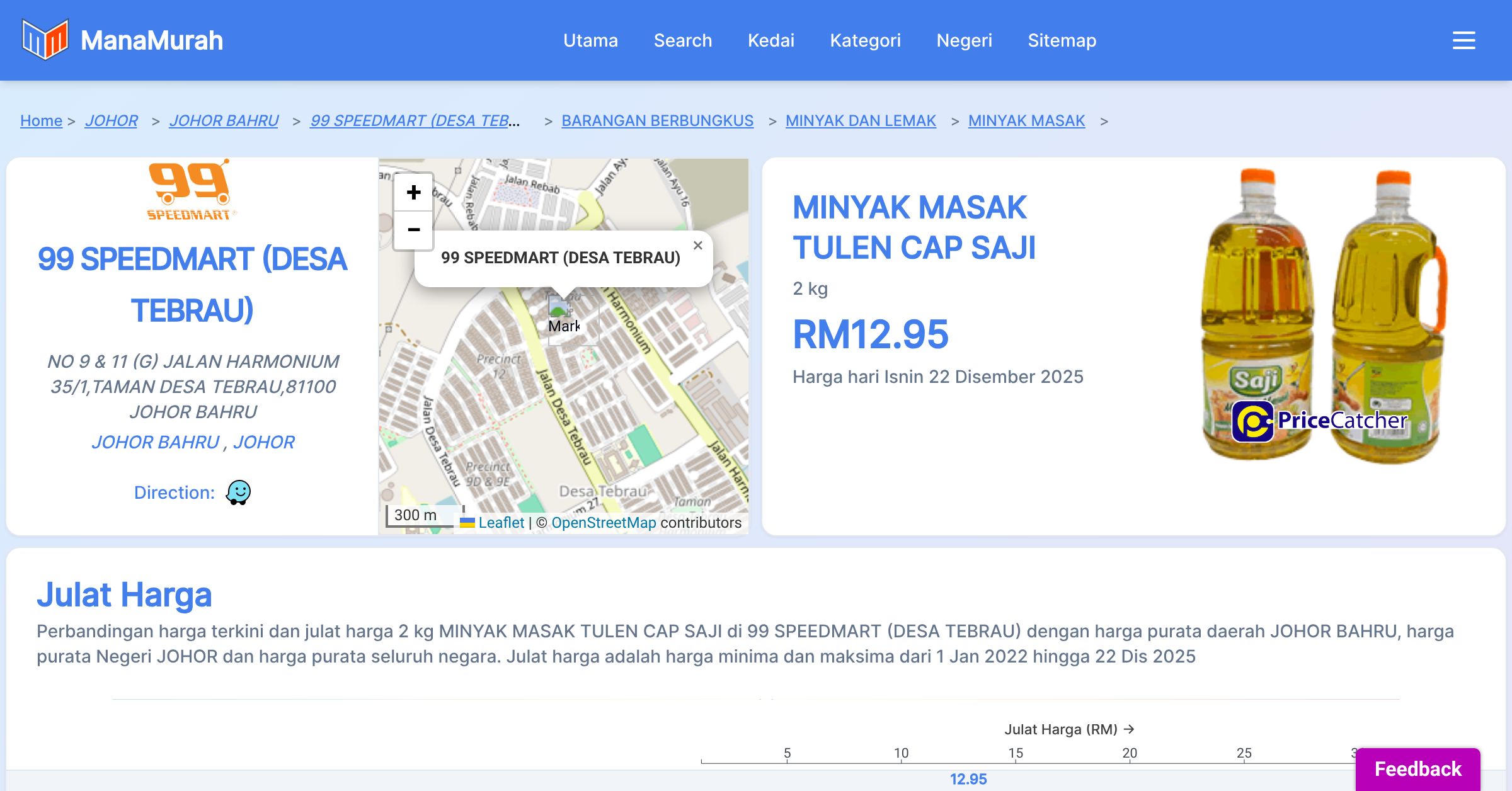Screen dimensions: 1512x791
Task: Open the Negeri navigation link
Action: 964,40
